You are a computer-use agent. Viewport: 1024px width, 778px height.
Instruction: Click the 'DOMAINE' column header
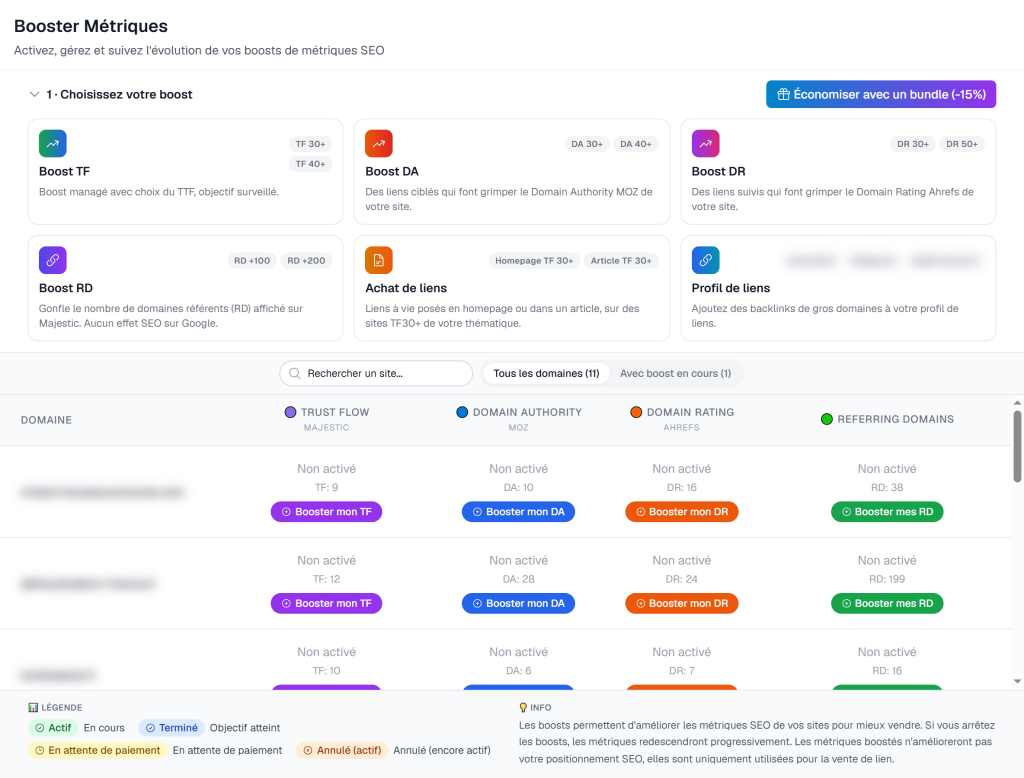(46, 420)
